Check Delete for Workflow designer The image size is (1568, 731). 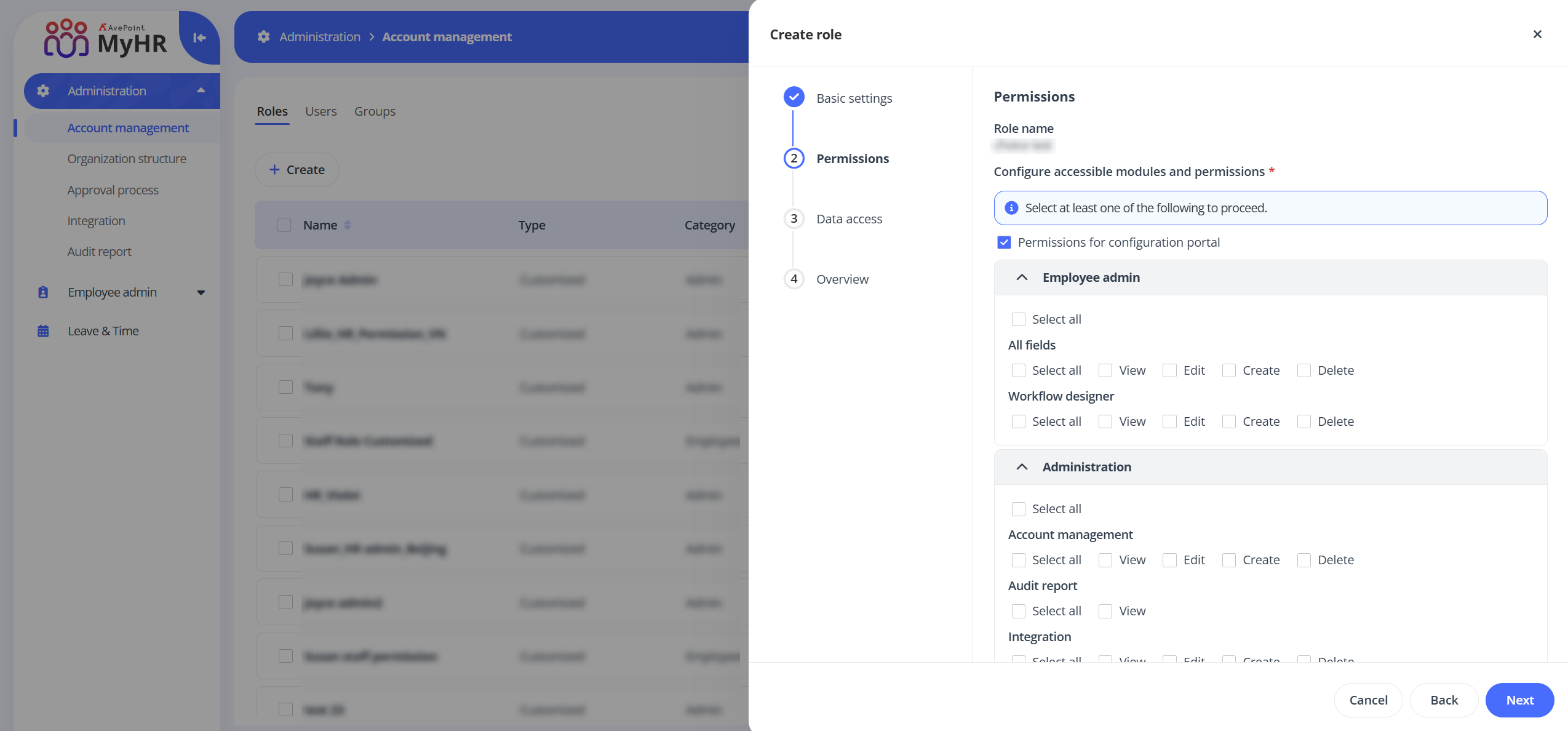1304,421
